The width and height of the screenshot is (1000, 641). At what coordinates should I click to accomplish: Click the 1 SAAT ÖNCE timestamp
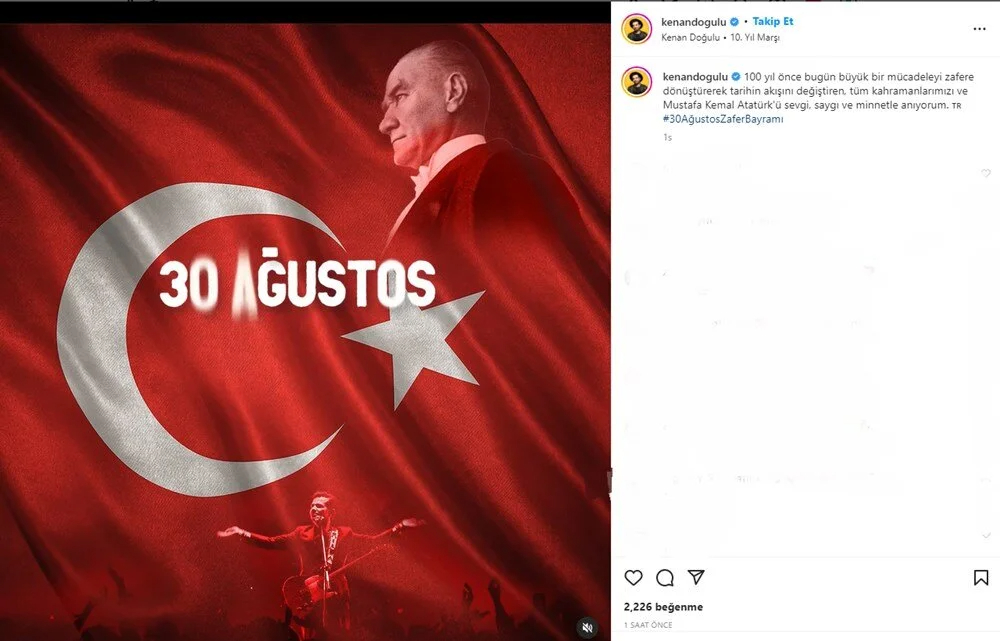(648, 625)
